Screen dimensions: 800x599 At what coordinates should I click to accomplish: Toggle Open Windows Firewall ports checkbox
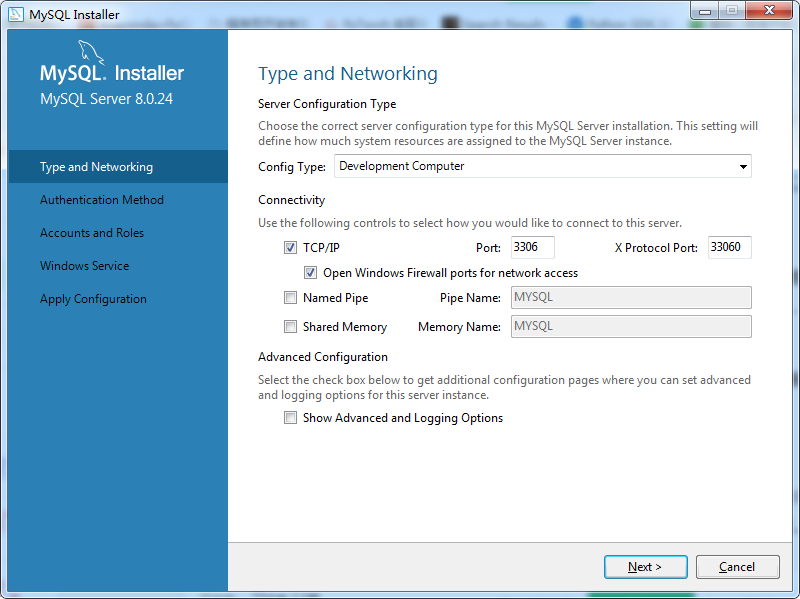pyautogui.click(x=310, y=272)
